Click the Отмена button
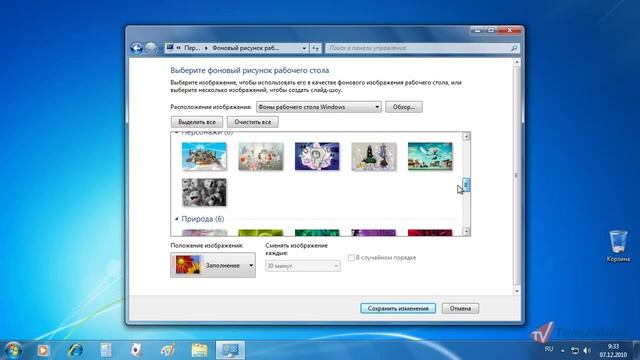640x360 pixels. [x=460, y=309]
